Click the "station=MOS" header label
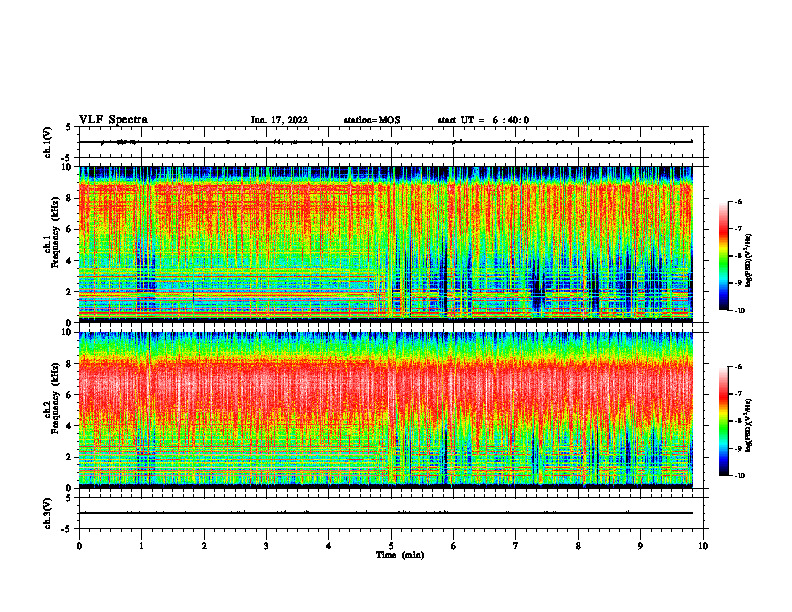 click(x=372, y=120)
